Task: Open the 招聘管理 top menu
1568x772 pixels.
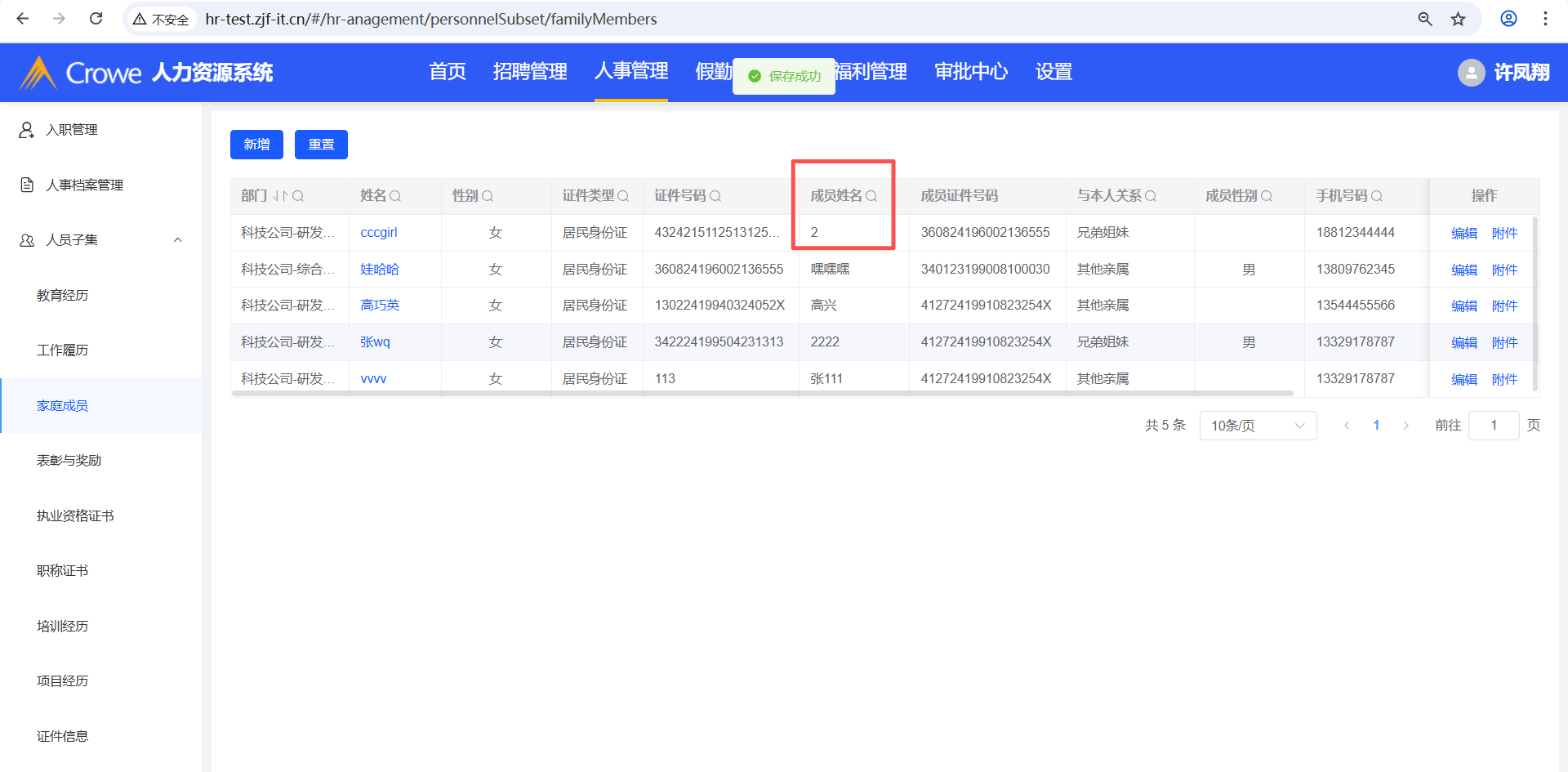Action: pyautogui.click(x=529, y=72)
